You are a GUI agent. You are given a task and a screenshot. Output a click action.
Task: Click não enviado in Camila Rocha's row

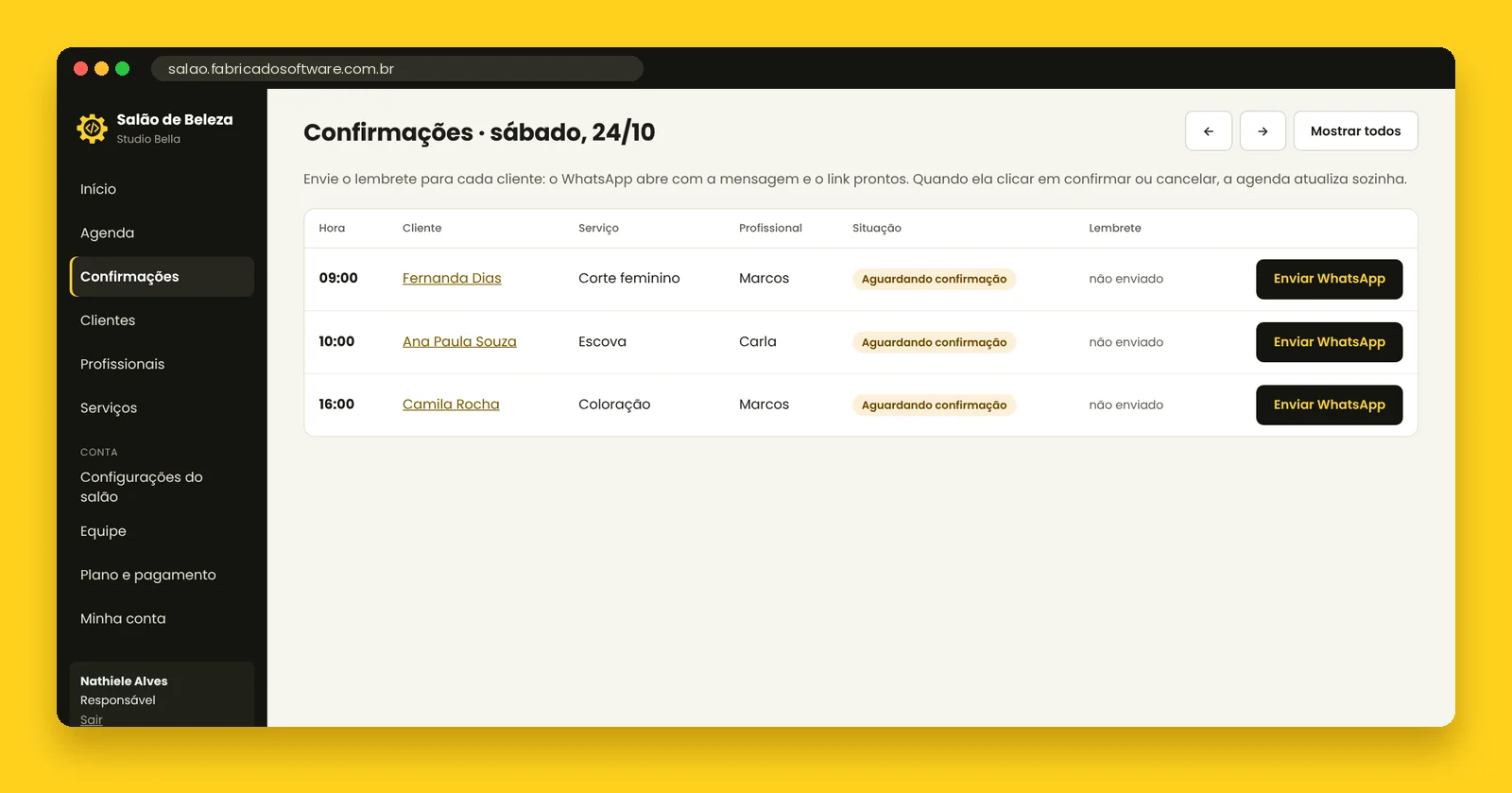pos(1126,405)
